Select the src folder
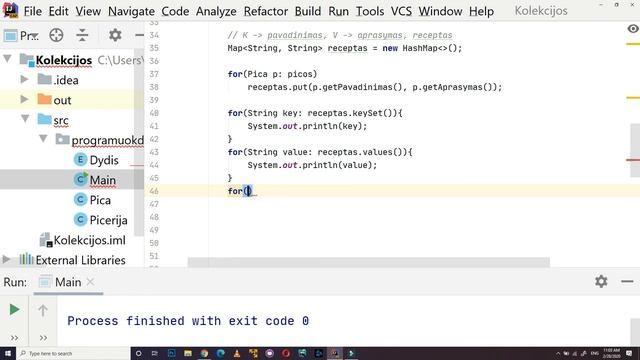This screenshot has width=640, height=360. [61, 120]
